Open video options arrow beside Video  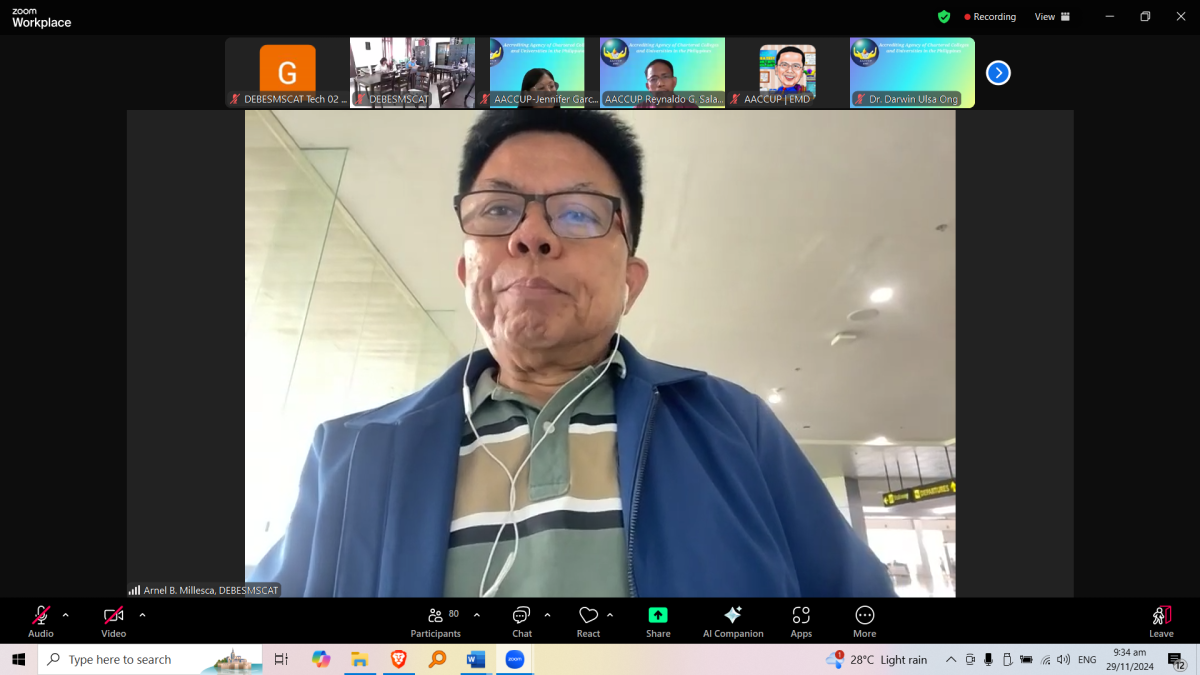coord(142,615)
